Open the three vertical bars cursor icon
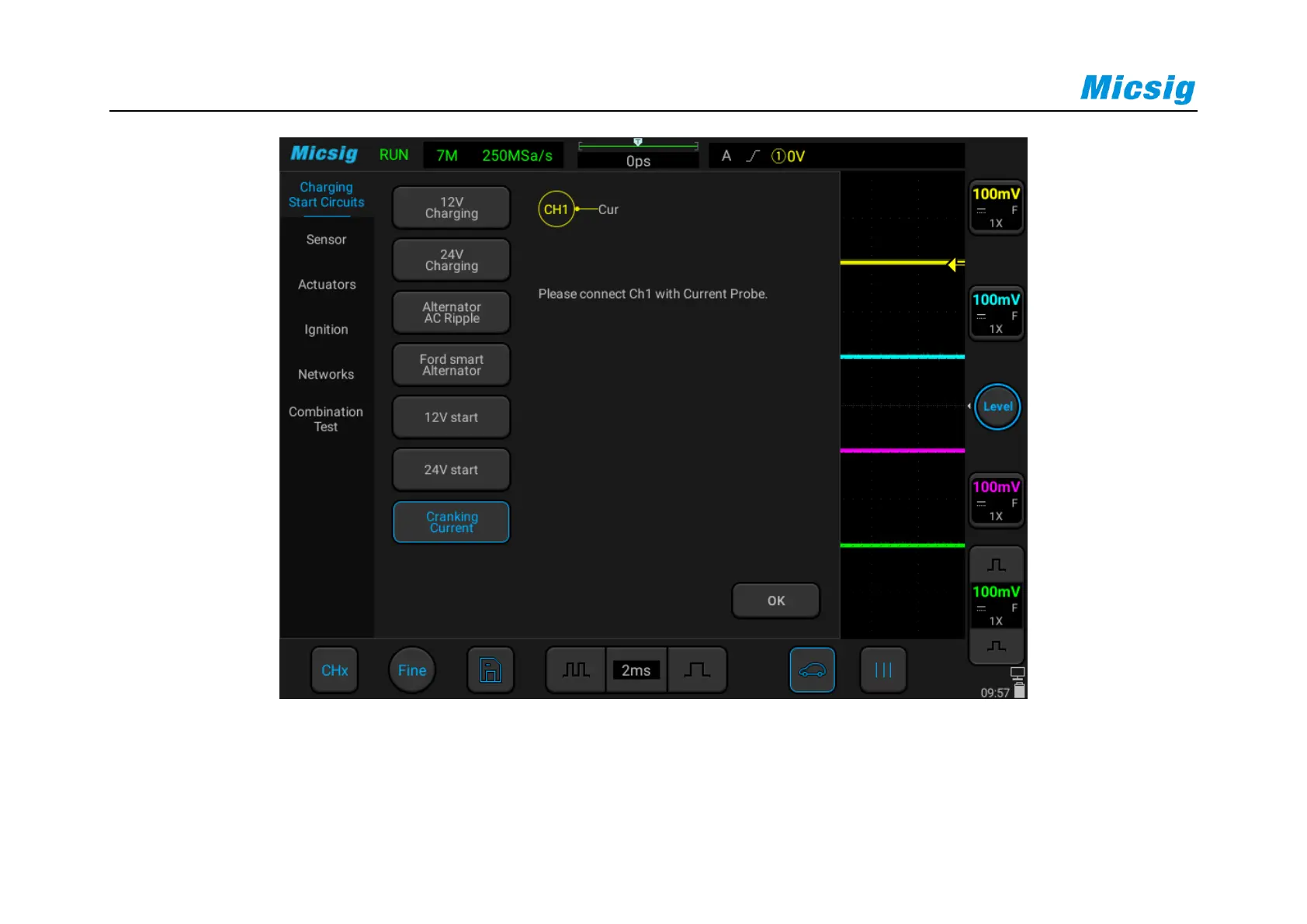This screenshot has height=924, width=1307. 883,670
